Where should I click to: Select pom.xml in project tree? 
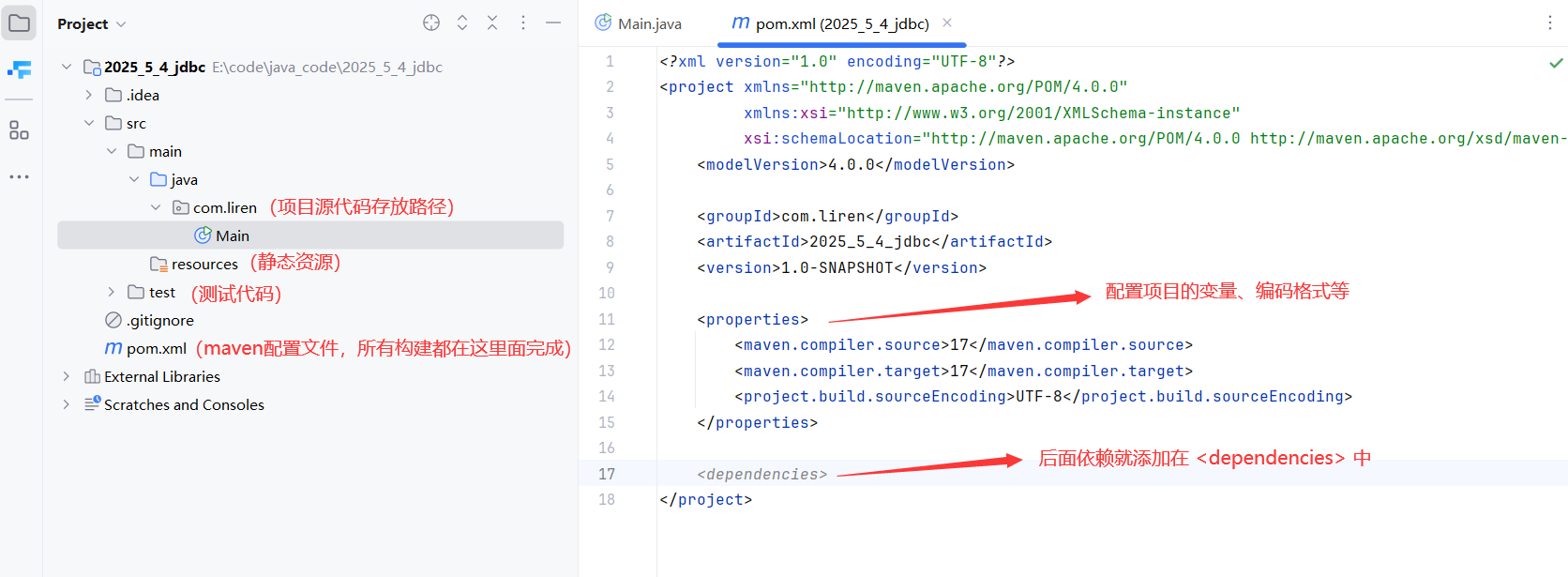coord(156,348)
